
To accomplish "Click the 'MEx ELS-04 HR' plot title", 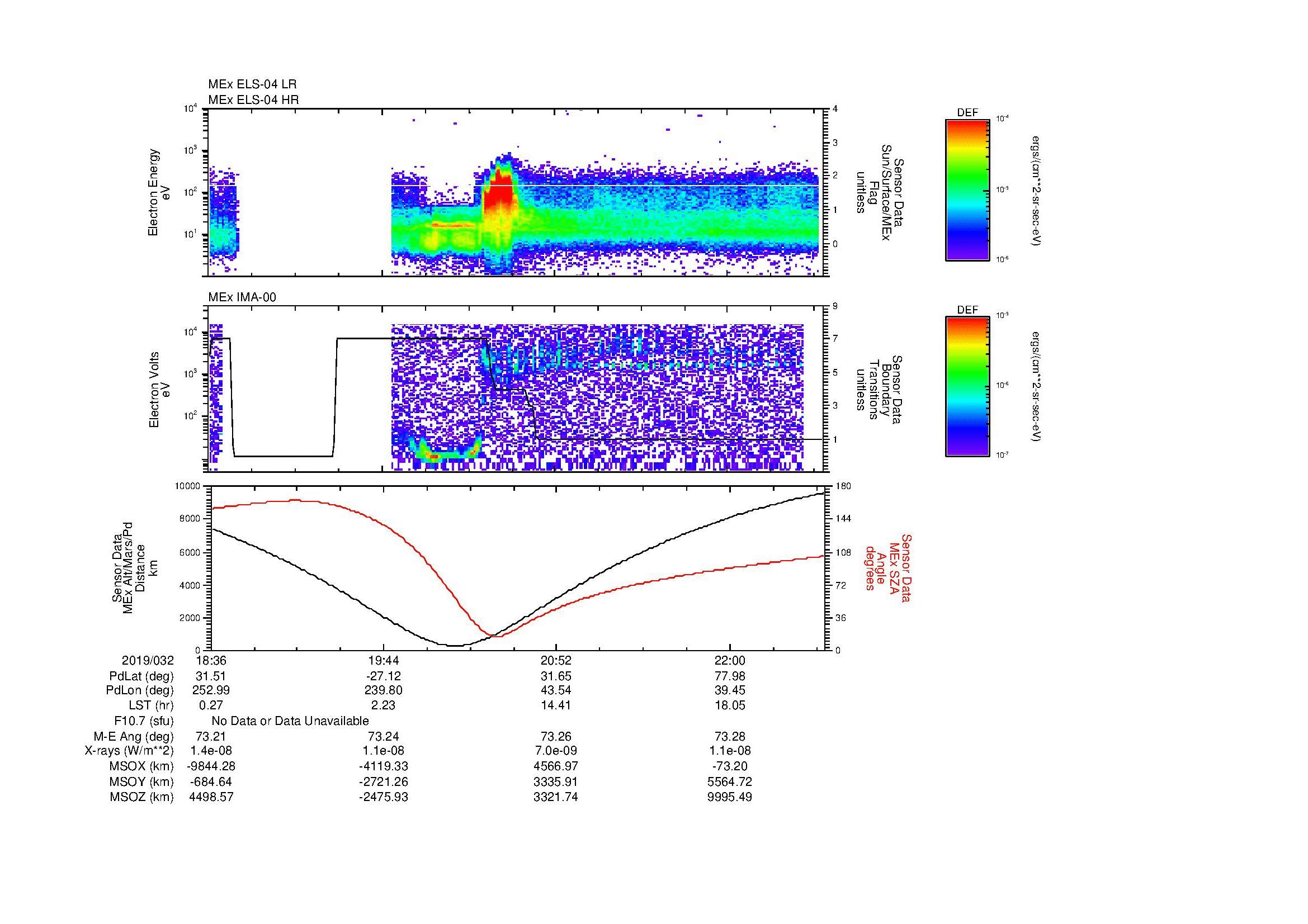I will click(253, 99).
